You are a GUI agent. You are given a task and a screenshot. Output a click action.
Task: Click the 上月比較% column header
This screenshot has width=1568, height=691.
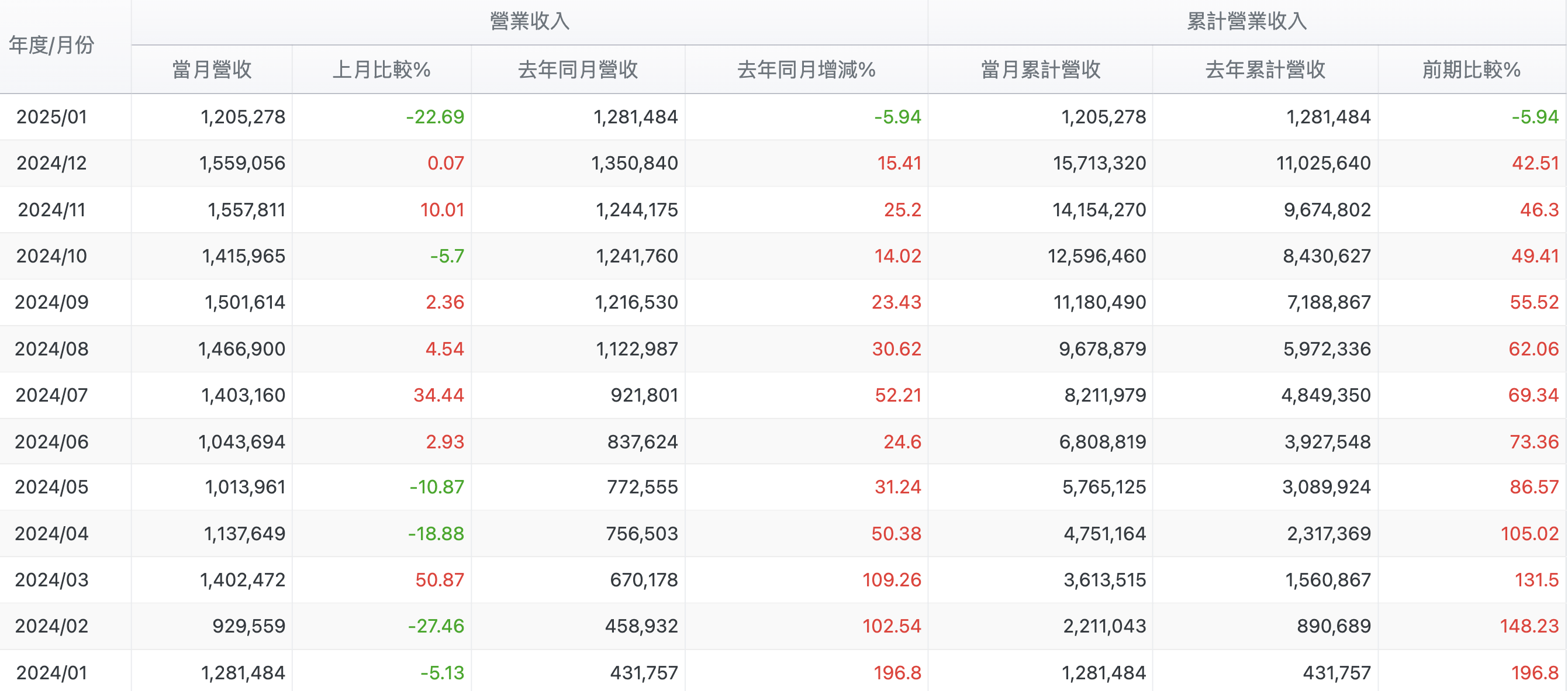pyautogui.click(x=382, y=70)
